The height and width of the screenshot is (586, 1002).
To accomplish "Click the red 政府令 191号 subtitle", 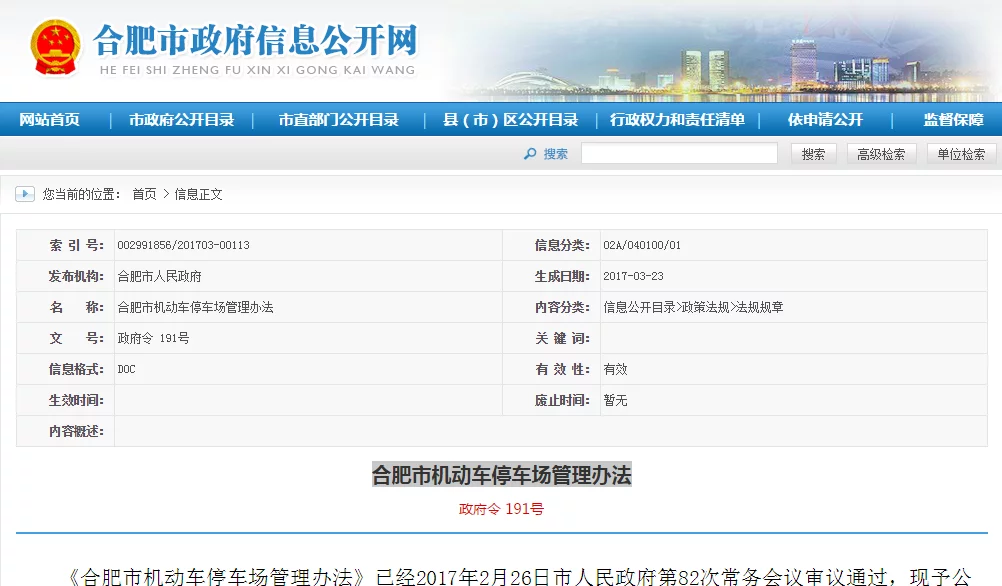I will tap(501, 509).
